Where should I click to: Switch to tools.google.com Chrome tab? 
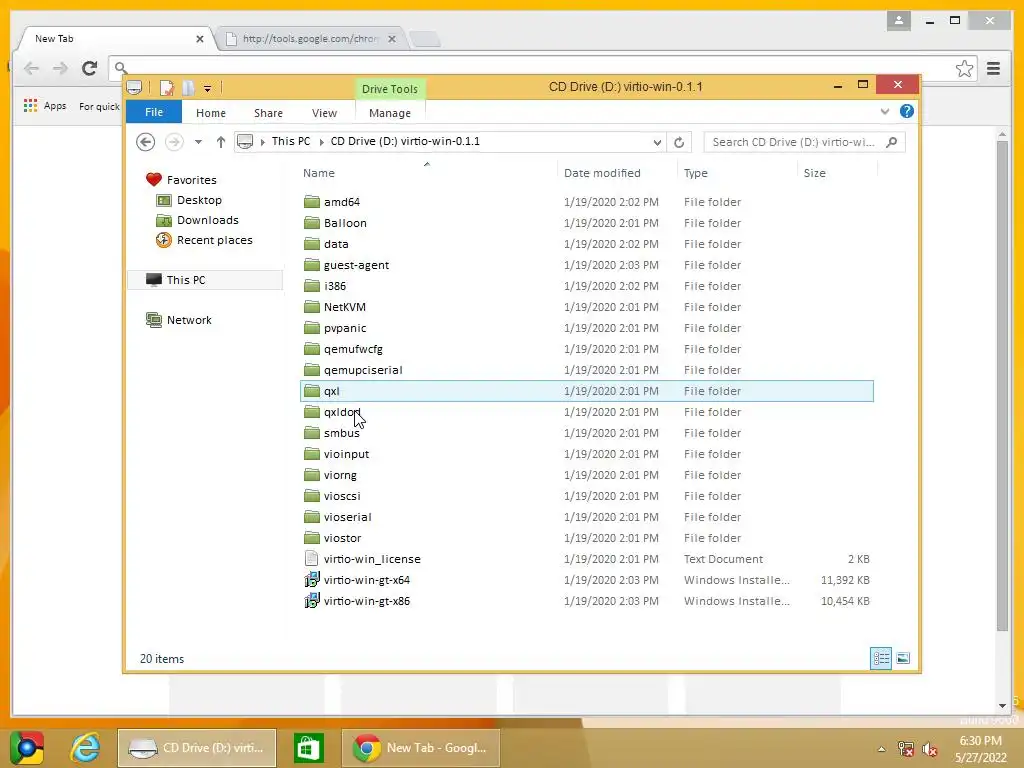[x=310, y=39]
